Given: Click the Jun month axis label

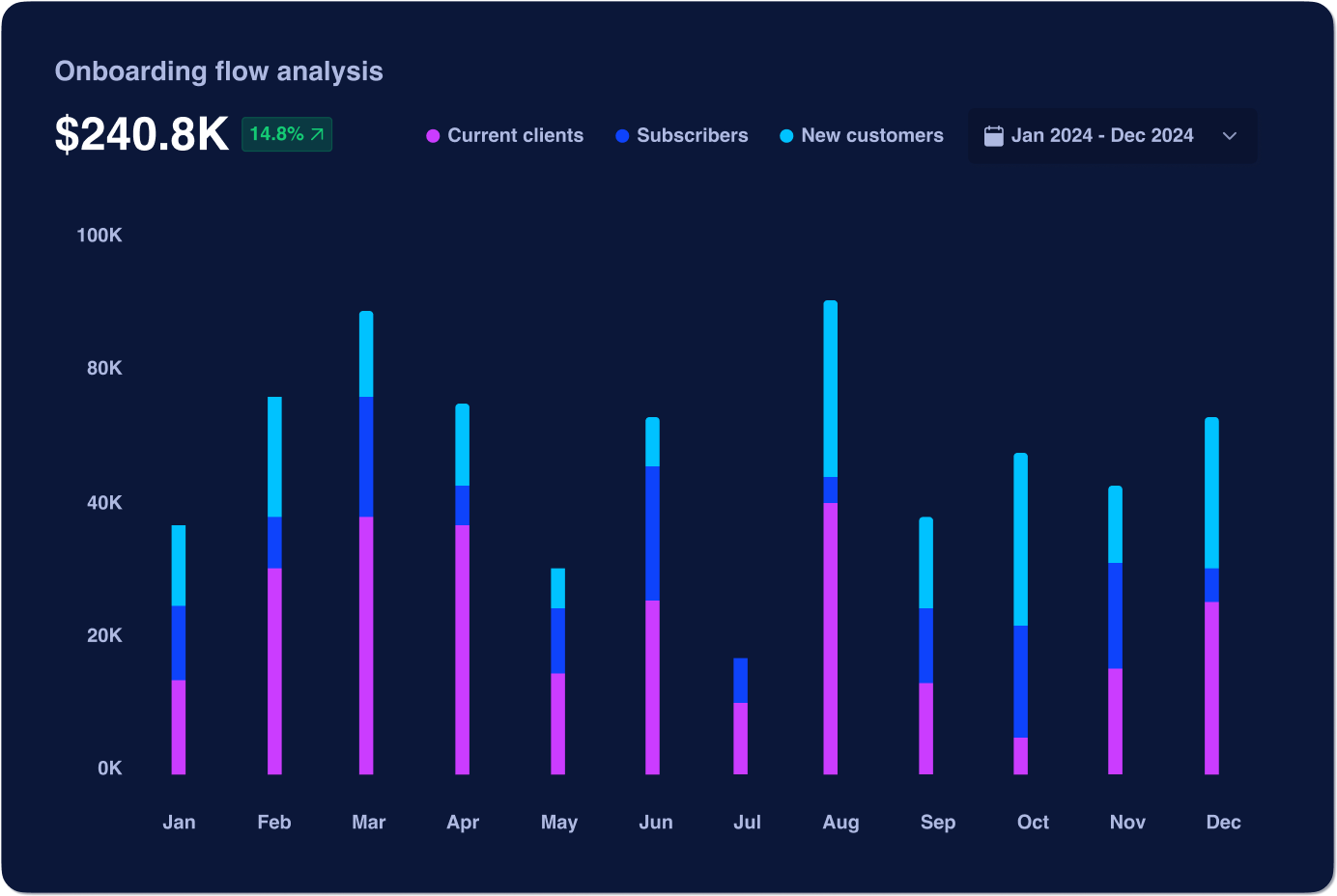Looking at the screenshot, I should [656, 822].
